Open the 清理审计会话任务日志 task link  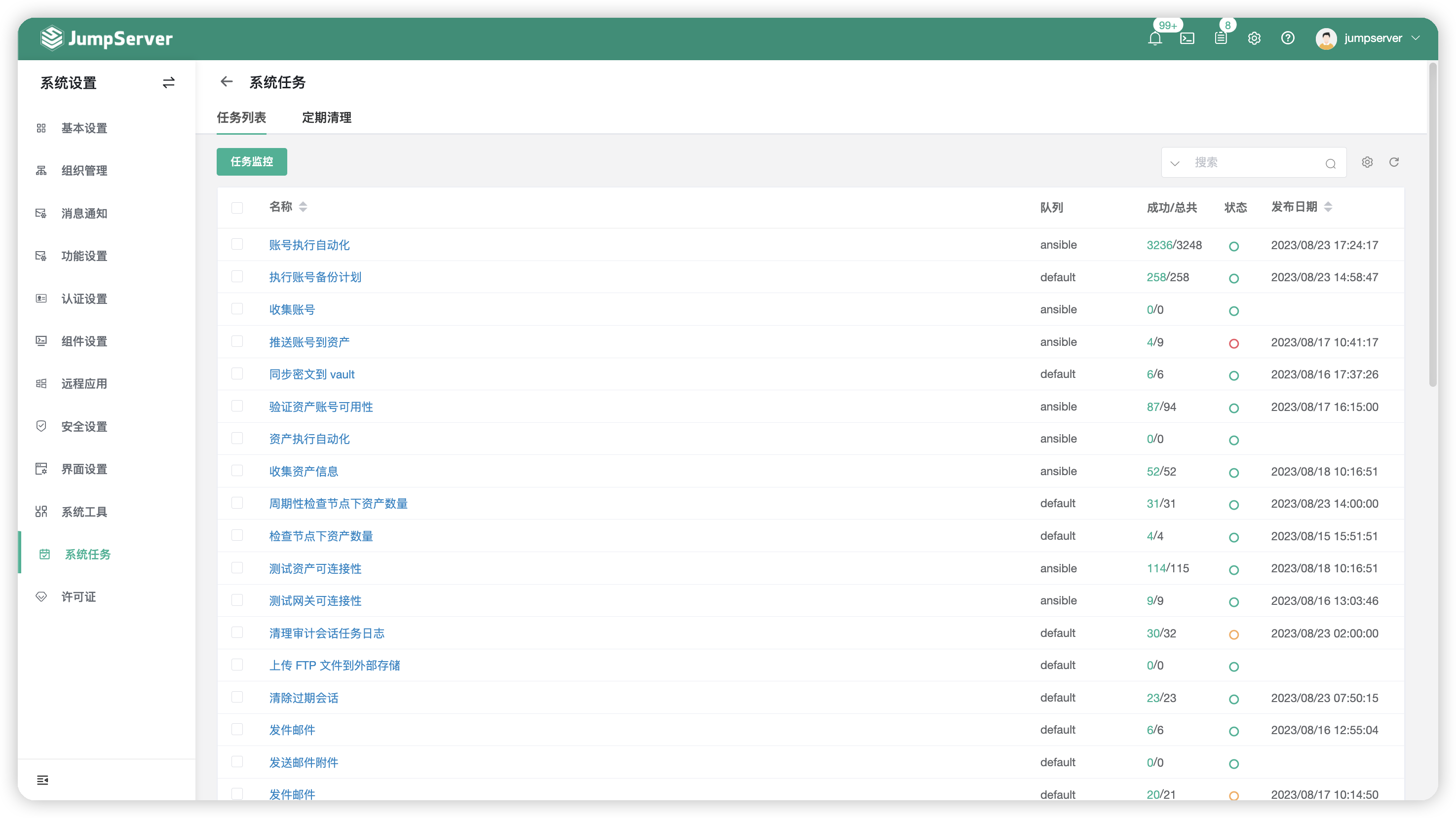pyautogui.click(x=327, y=633)
